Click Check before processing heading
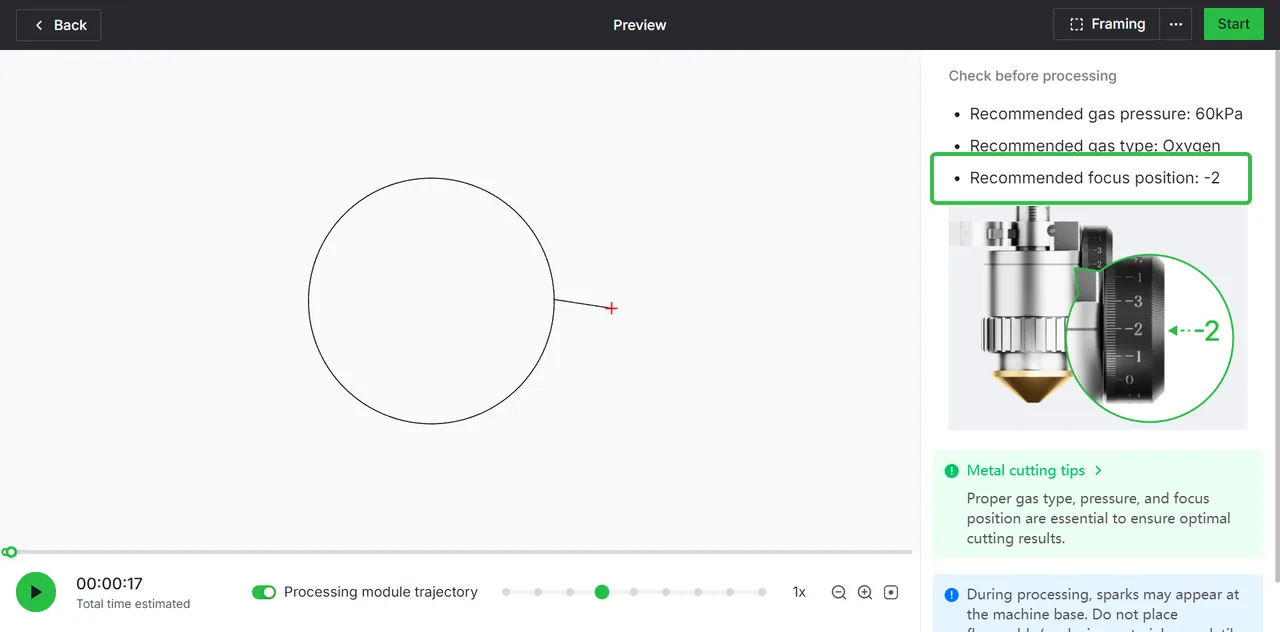1280x632 pixels. (x=1032, y=76)
